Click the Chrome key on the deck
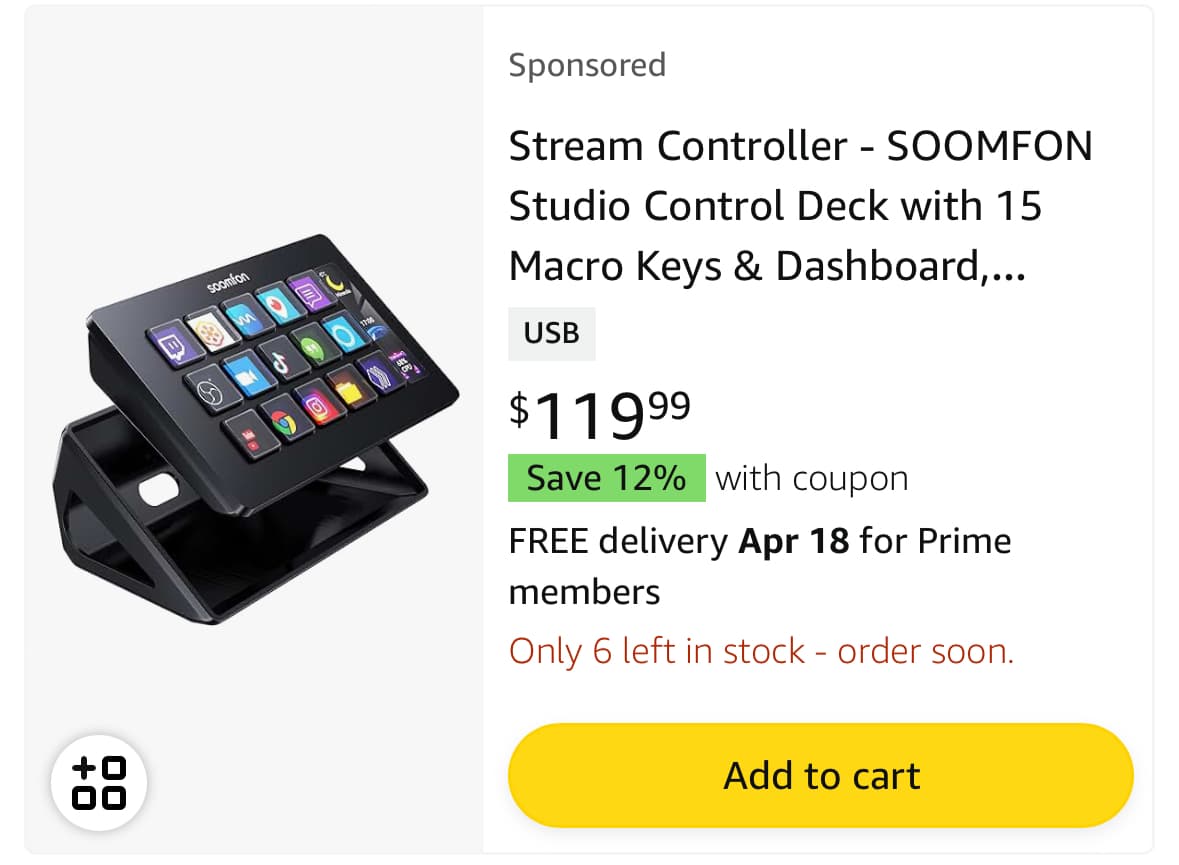1179x865 pixels. (x=284, y=423)
